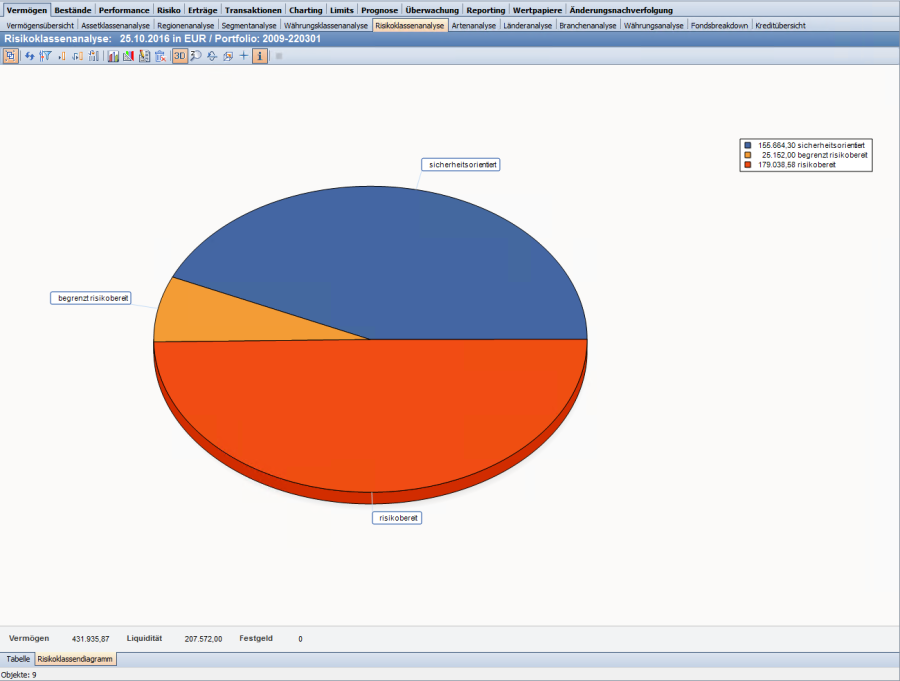Click the plus crosshair toolbar icon
This screenshot has width=900, height=681.
(x=244, y=56)
